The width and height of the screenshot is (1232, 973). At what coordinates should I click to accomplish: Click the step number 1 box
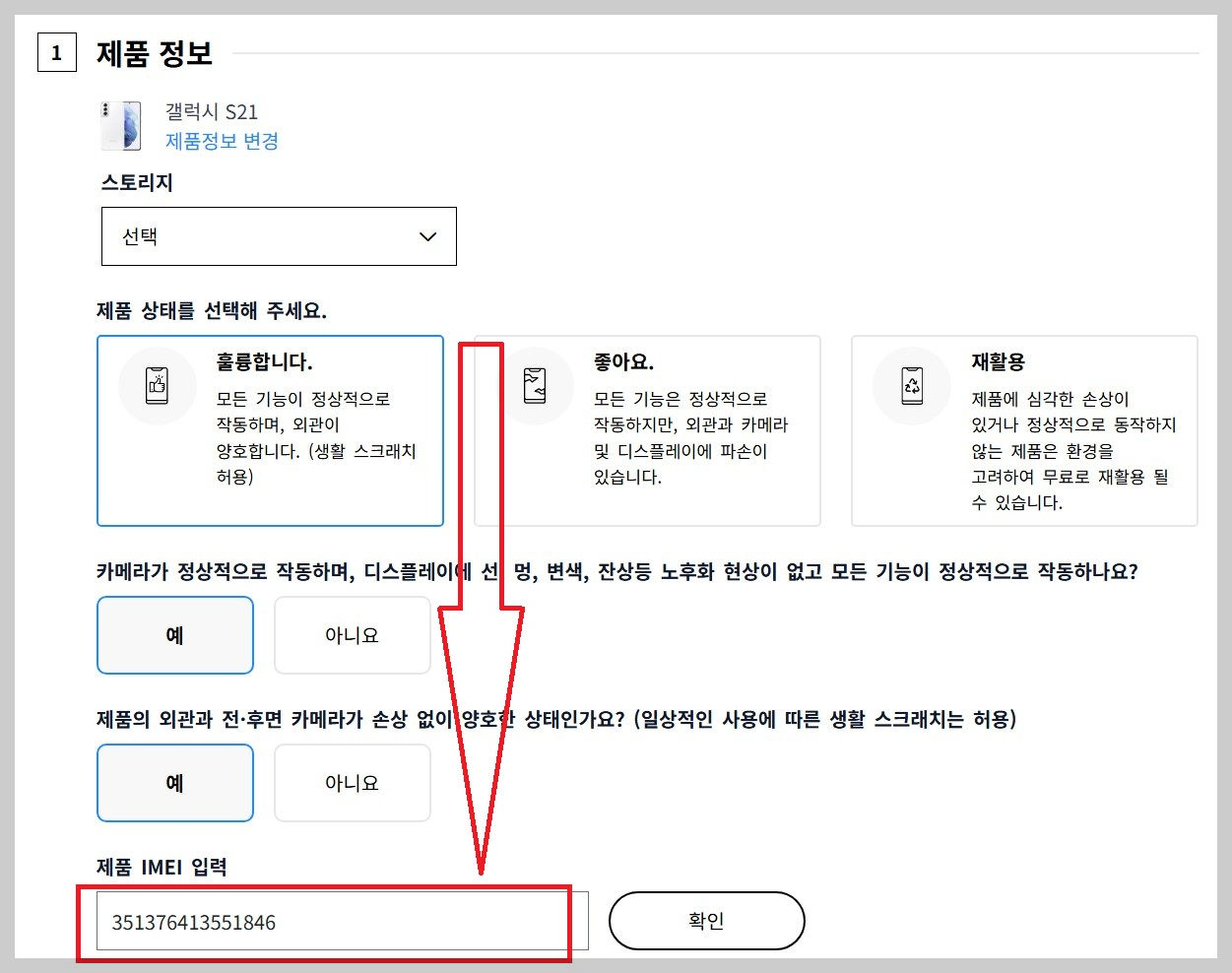[x=56, y=53]
